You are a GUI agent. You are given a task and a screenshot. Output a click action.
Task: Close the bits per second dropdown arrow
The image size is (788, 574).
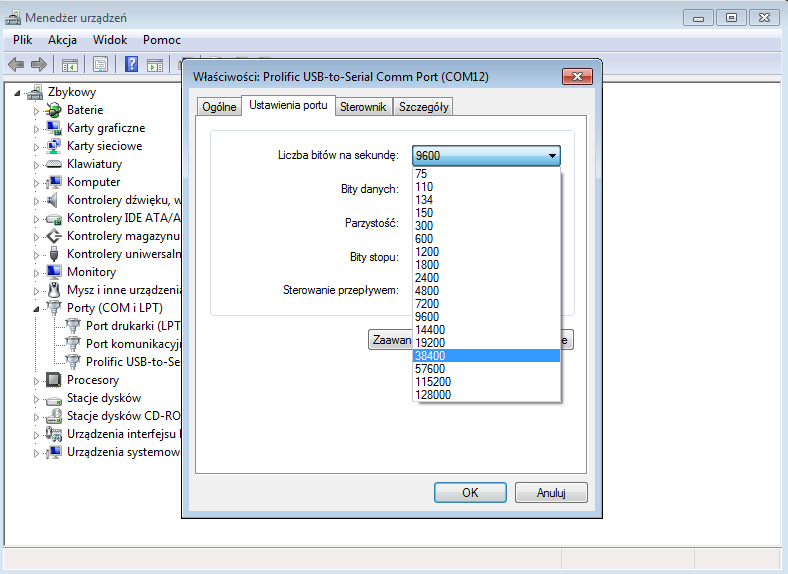tap(551, 156)
